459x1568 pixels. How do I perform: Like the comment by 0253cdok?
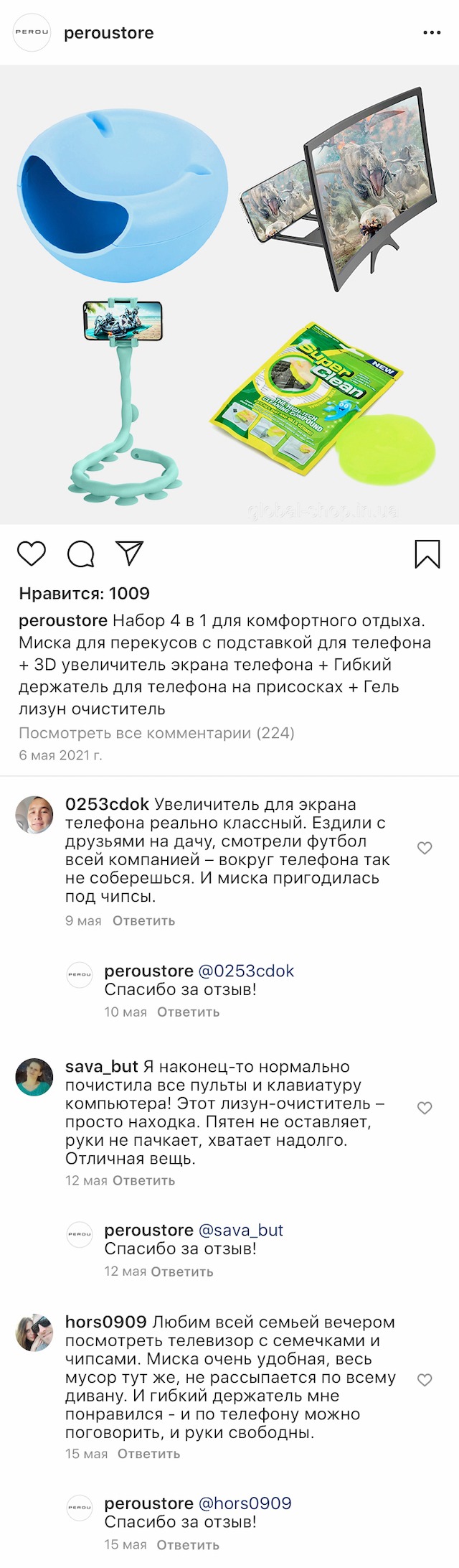[425, 848]
